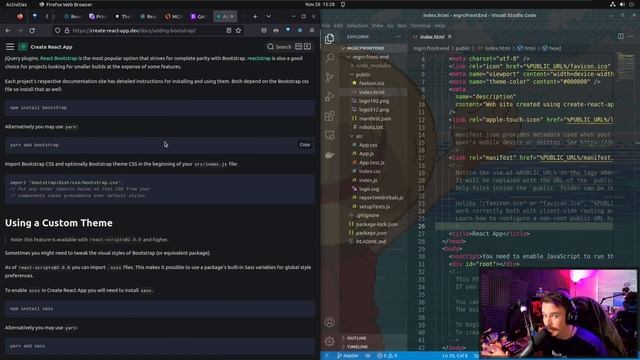Click the head breadcrumb segment
The height and width of the screenshot is (360, 640).
coord(551,48)
